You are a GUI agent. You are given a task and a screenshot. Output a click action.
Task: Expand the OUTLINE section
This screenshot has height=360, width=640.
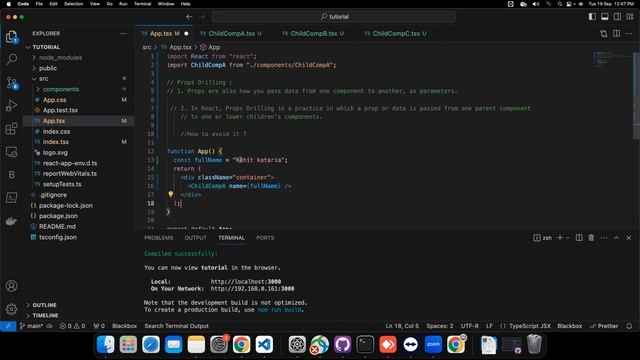[x=44, y=305]
